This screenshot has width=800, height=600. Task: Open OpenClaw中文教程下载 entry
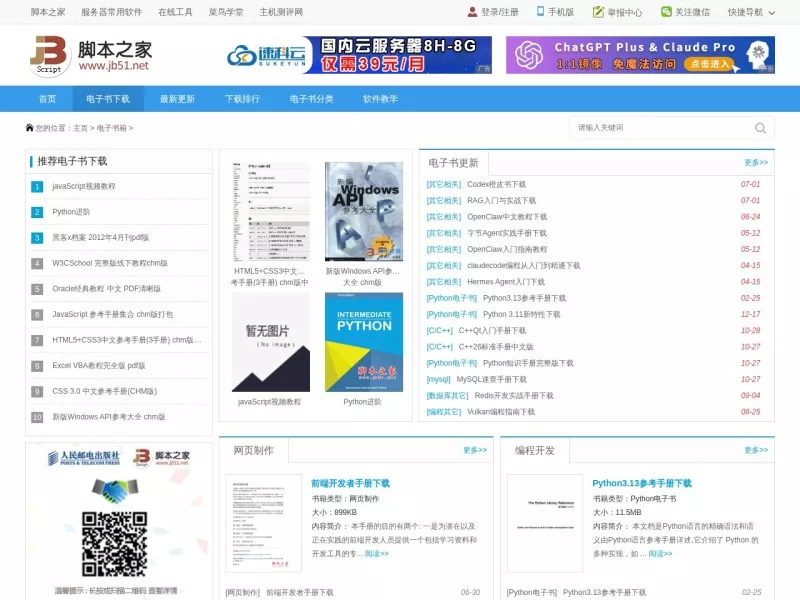coord(507,217)
